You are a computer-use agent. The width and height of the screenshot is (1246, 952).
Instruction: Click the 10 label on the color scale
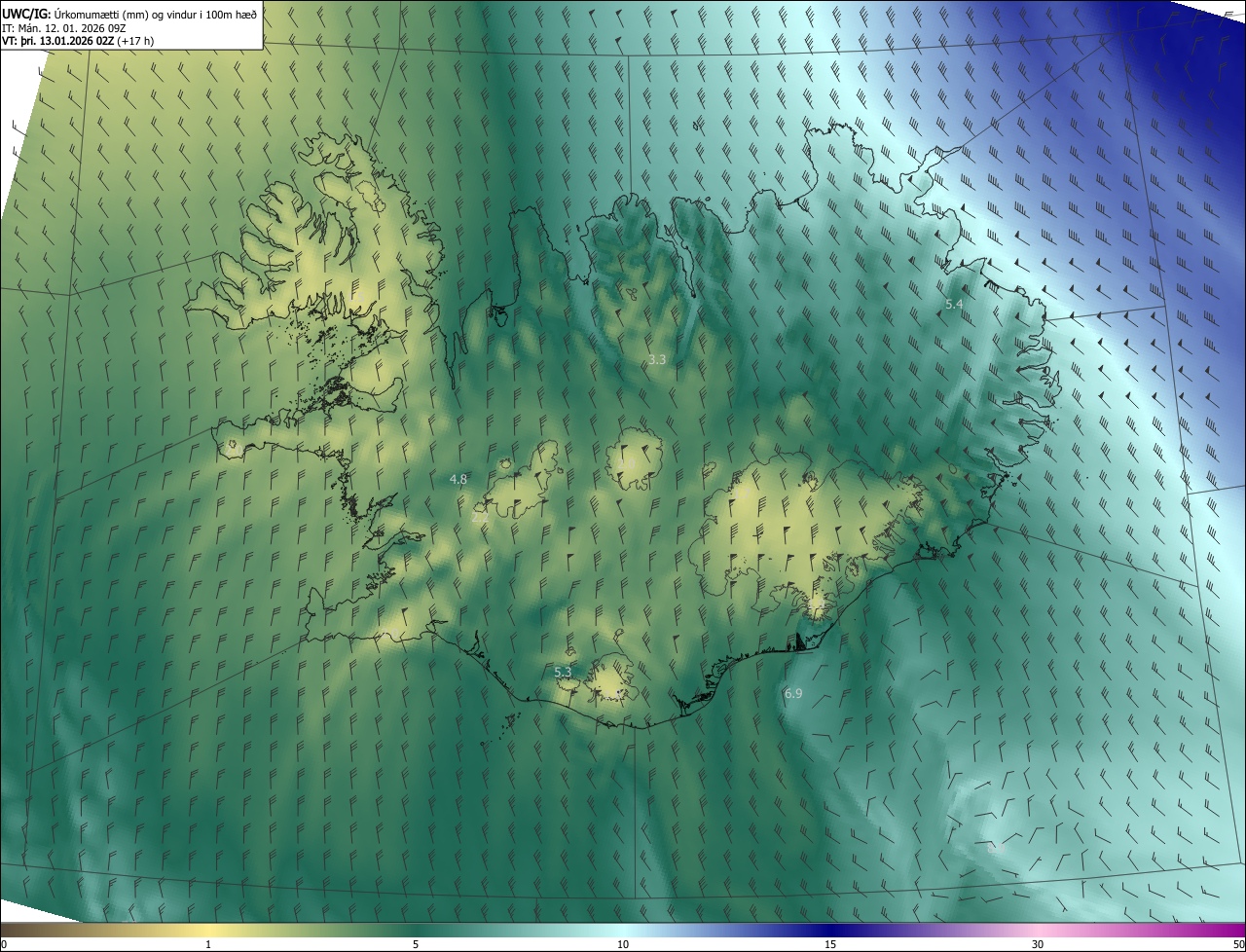tap(623, 944)
